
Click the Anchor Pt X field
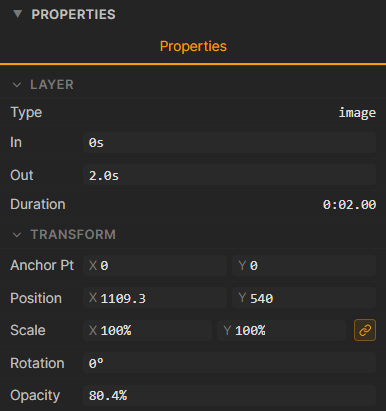pos(155,265)
